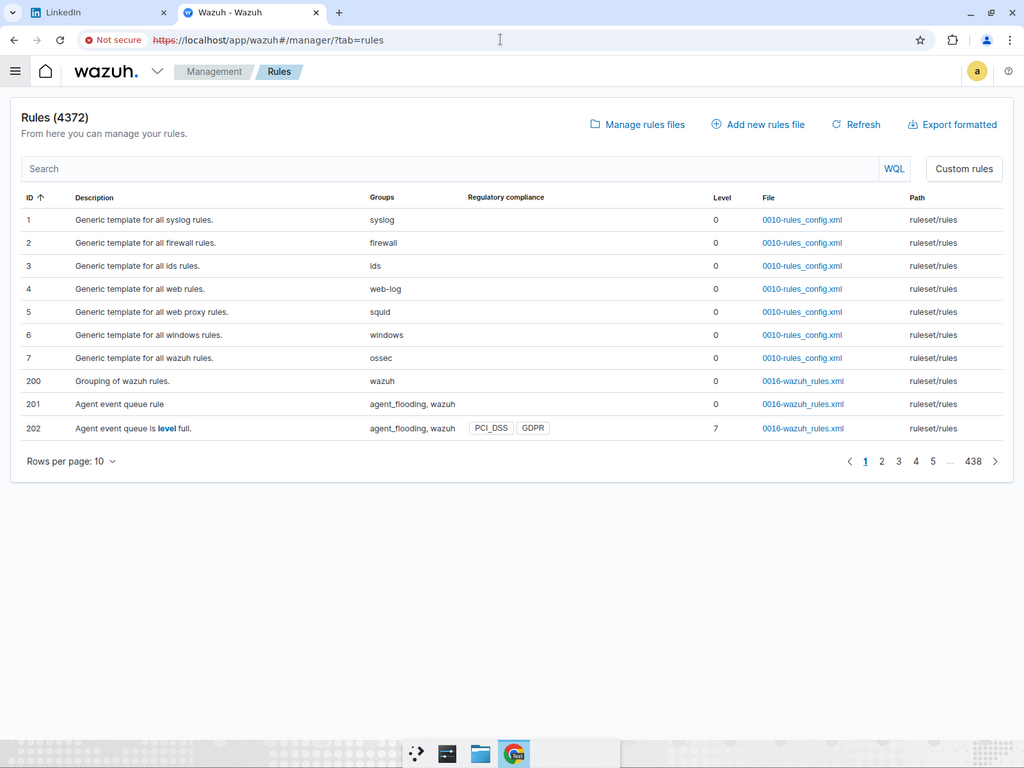This screenshot has width=1024, height=768.
Task: Go to page 5
Action: tap(933, 462)
